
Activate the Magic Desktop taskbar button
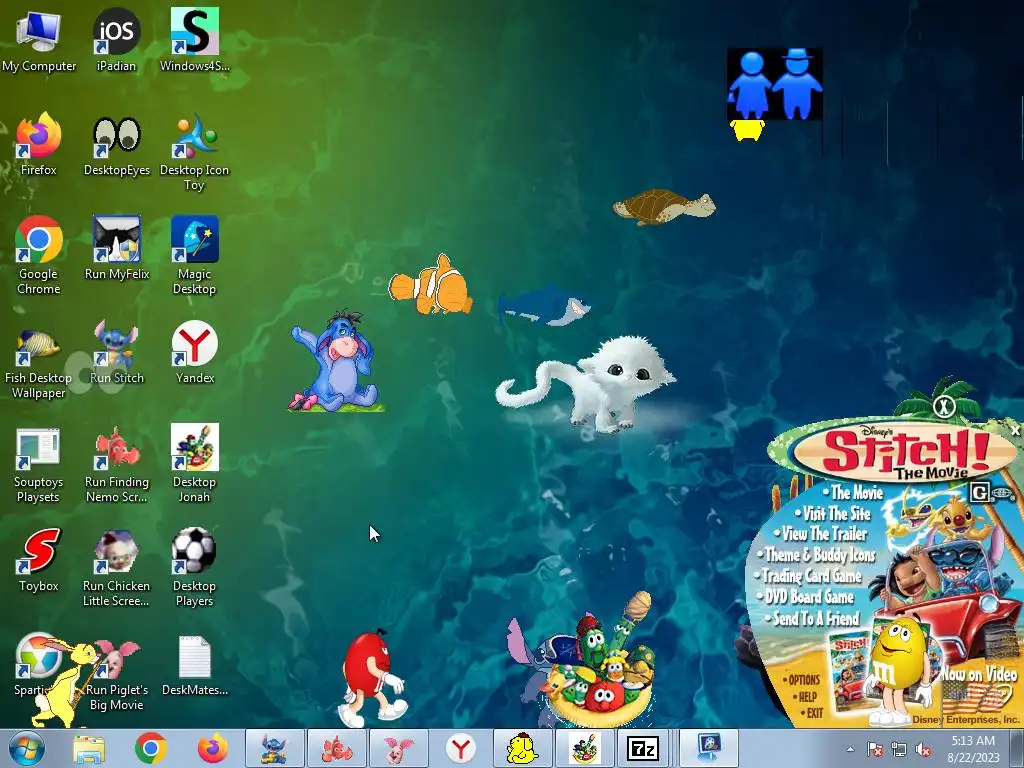[709, 748]
